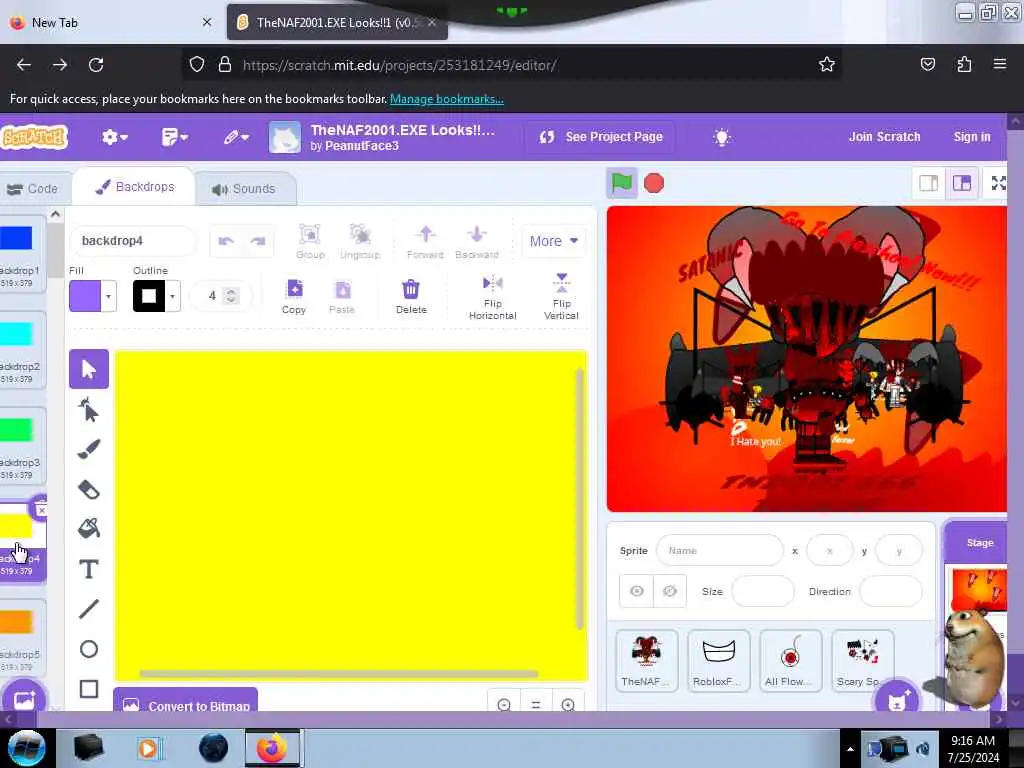Toggle the small stage layout
The width and height of the screenshot is (1024, 768).
(x=929, y=183)
